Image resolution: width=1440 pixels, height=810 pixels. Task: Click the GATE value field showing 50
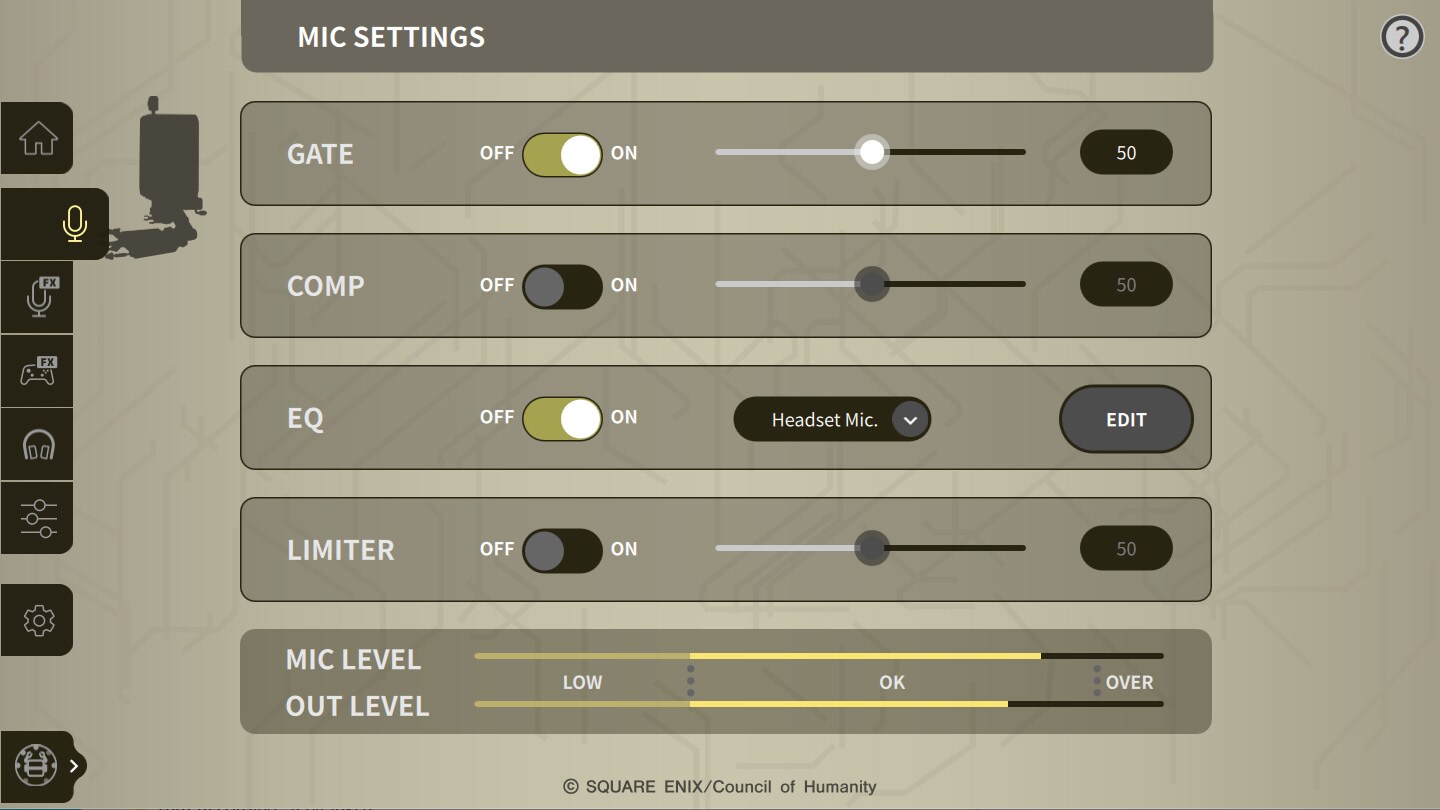coord(1126,152)
